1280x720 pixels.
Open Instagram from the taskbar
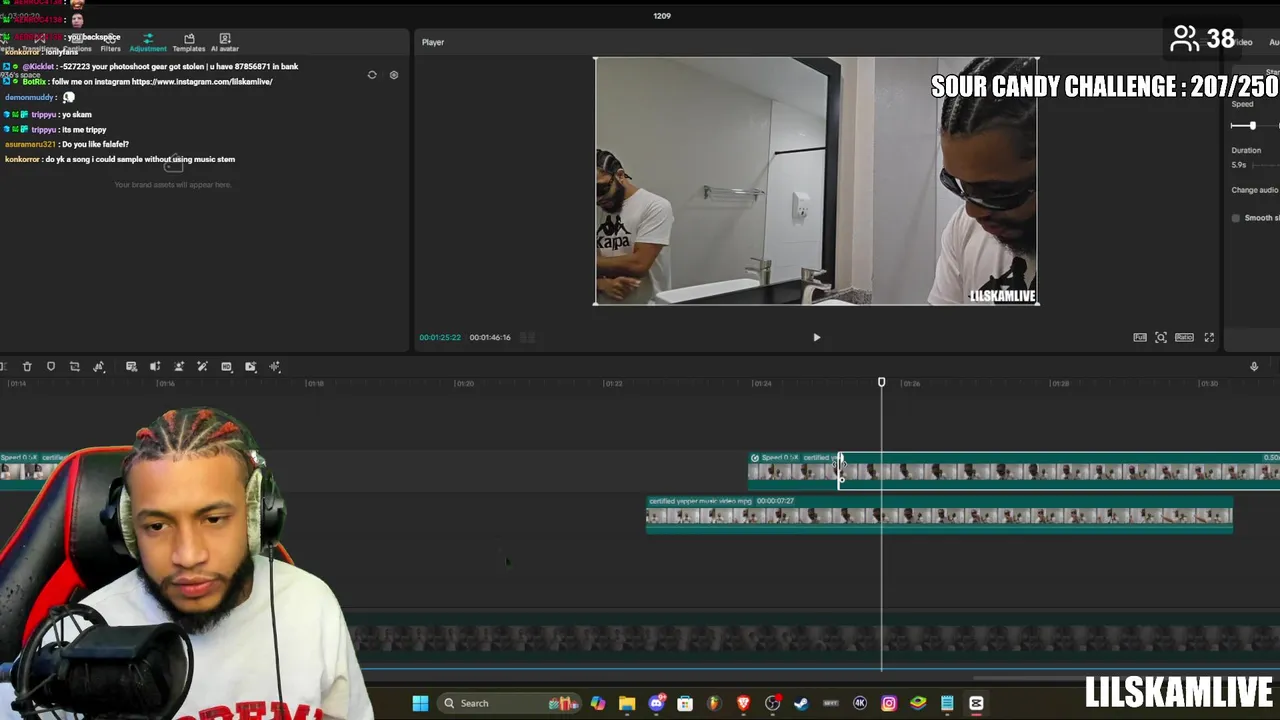click(889, 703)
